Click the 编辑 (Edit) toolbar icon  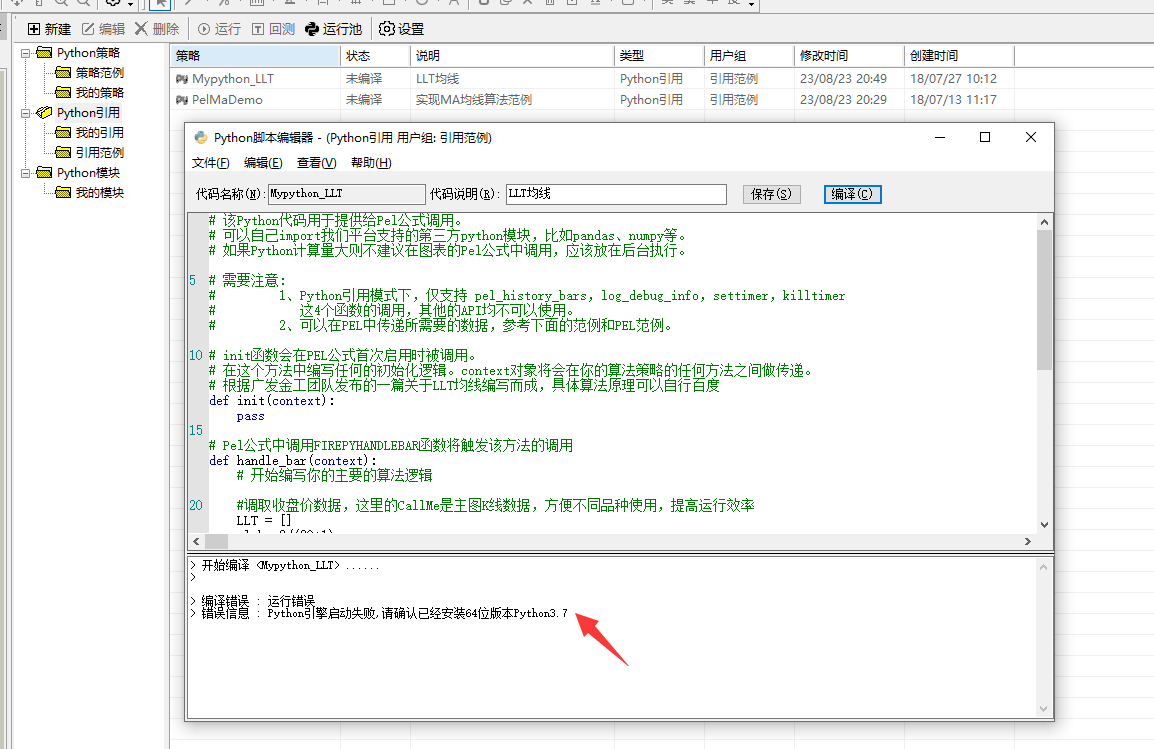coord(88,29)
